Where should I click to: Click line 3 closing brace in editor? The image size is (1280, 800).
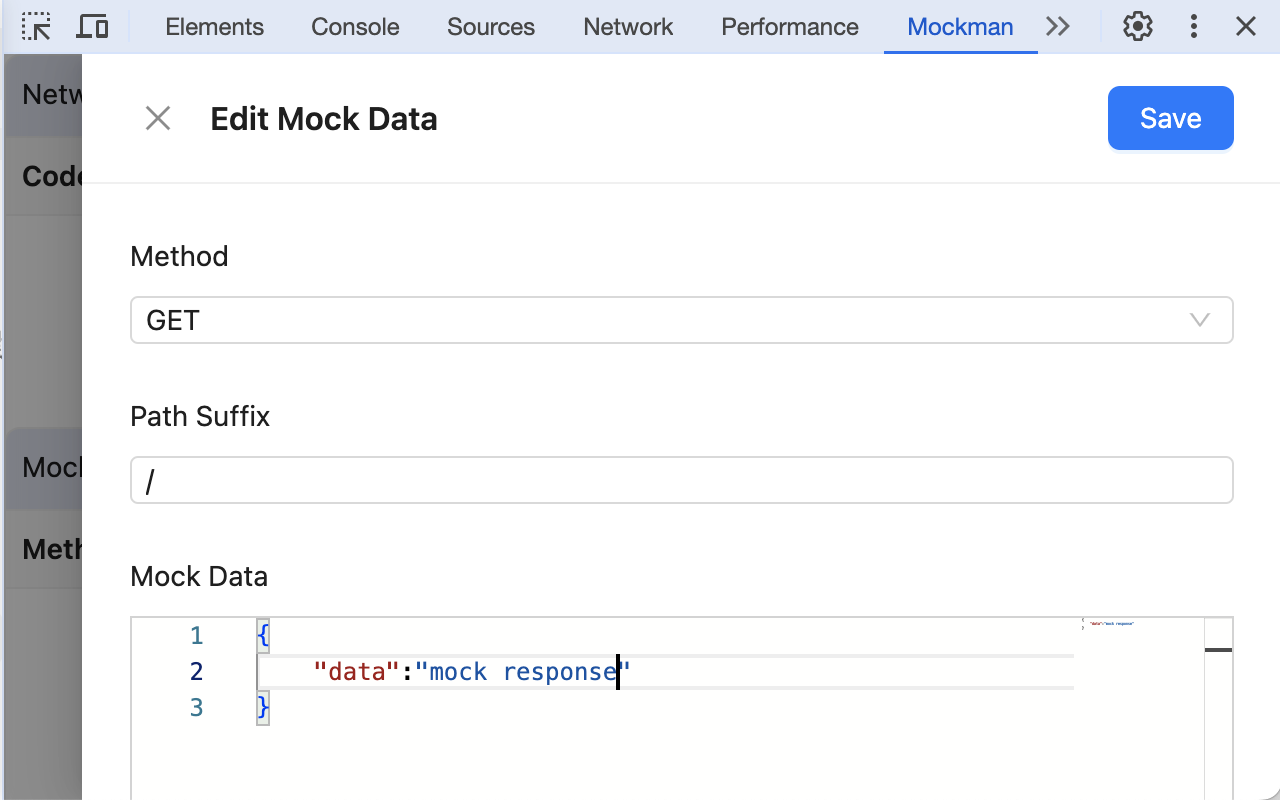coord(264,708)
